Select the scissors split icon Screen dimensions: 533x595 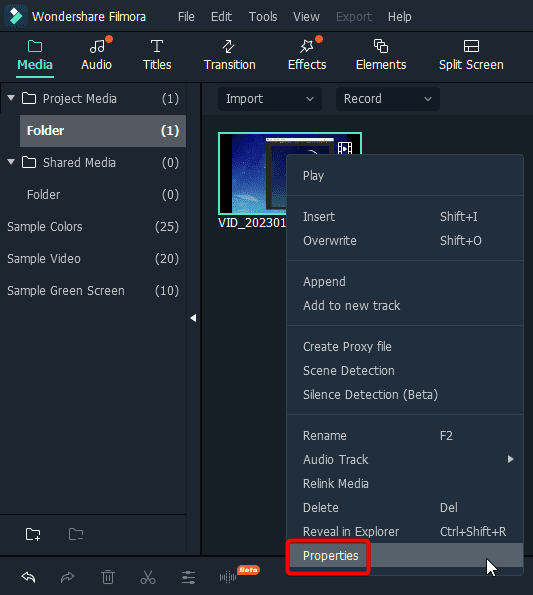[148, 577]
